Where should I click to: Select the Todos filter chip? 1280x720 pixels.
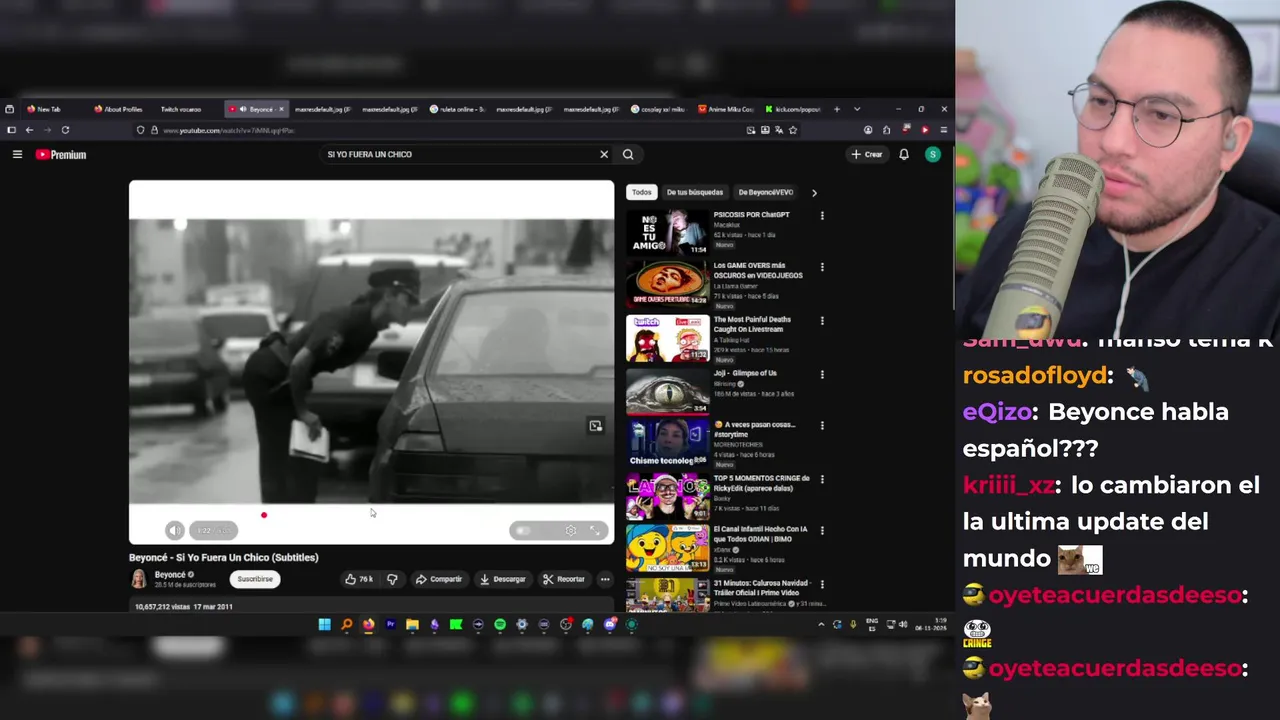pyautogui.click(x=641, y=192)
